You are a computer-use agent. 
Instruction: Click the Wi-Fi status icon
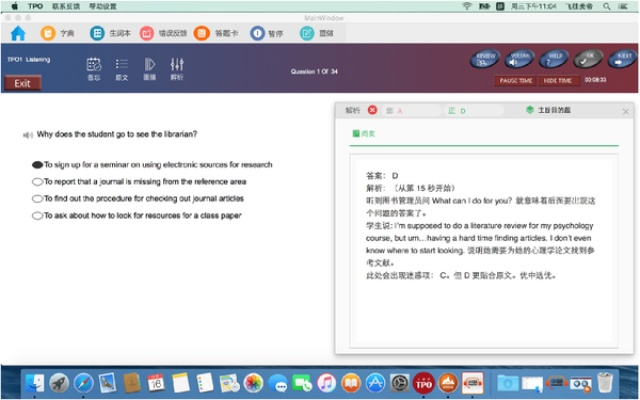[x=467, y=6]
